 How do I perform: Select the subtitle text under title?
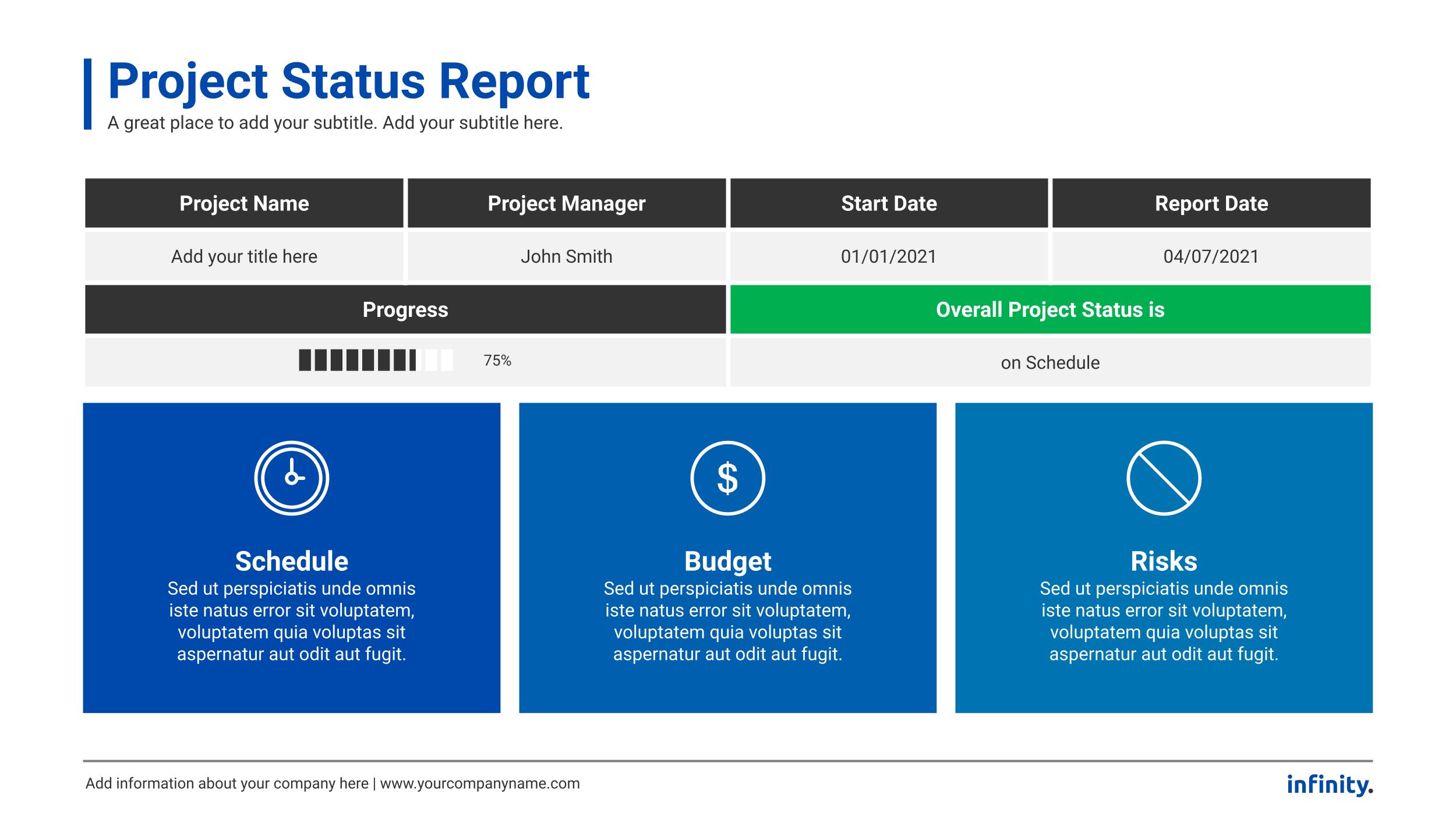click(335, 123)
